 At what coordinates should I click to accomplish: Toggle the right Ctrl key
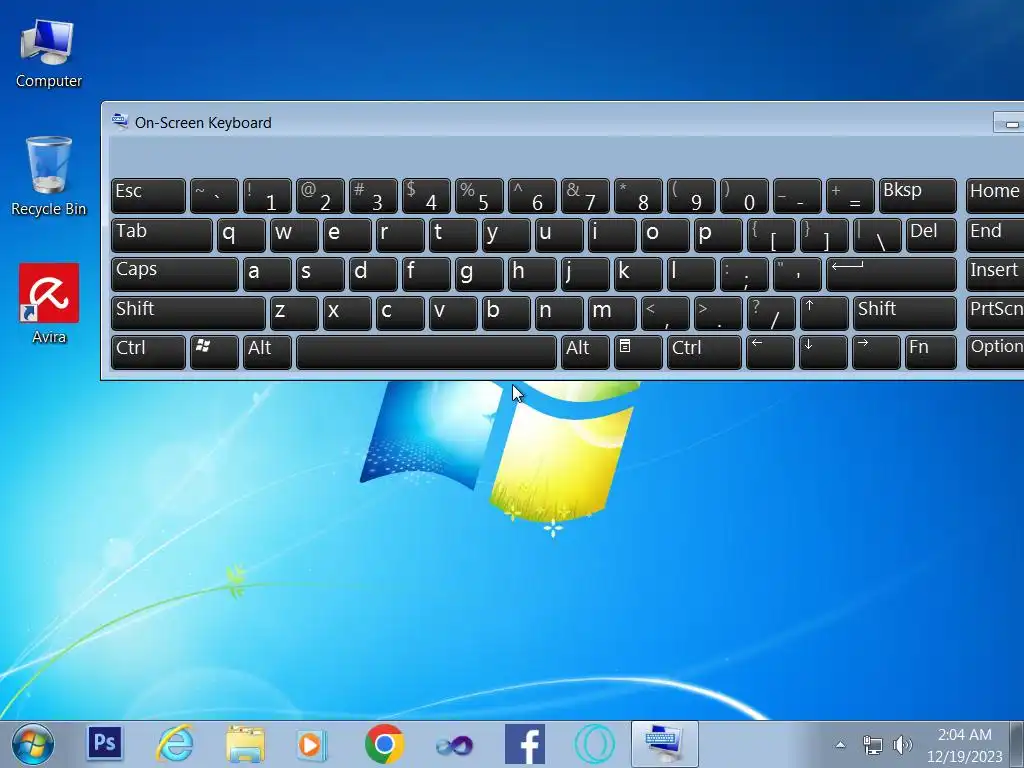[x=704, y=353]
